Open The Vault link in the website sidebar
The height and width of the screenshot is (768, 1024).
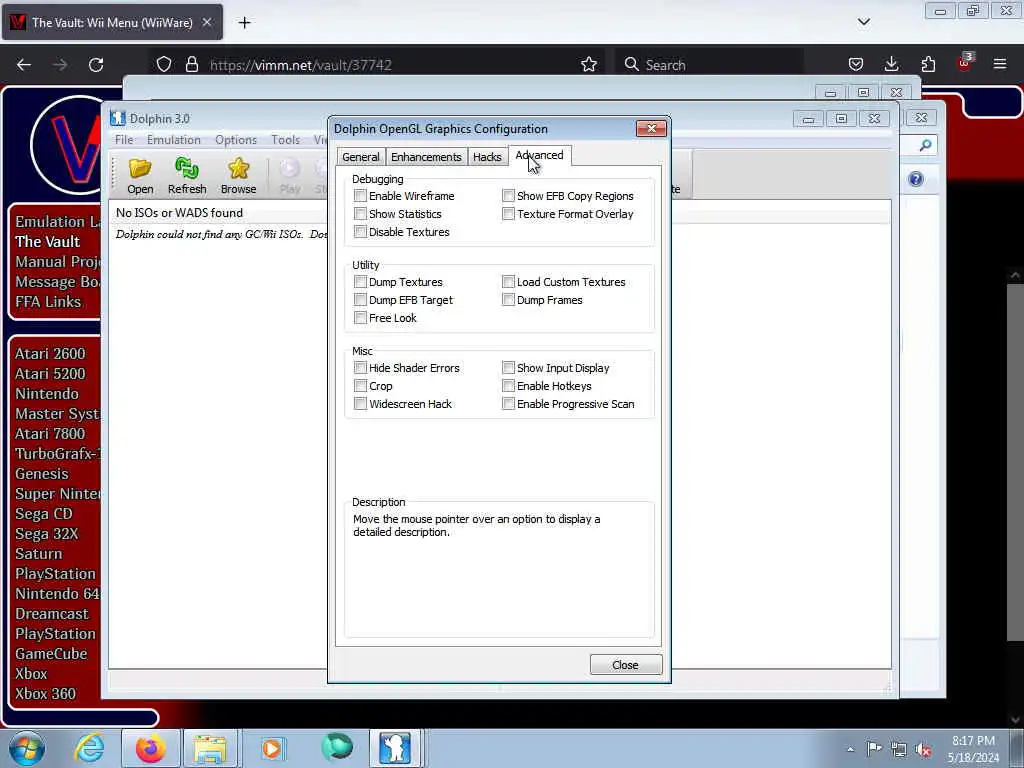[48, 242]
